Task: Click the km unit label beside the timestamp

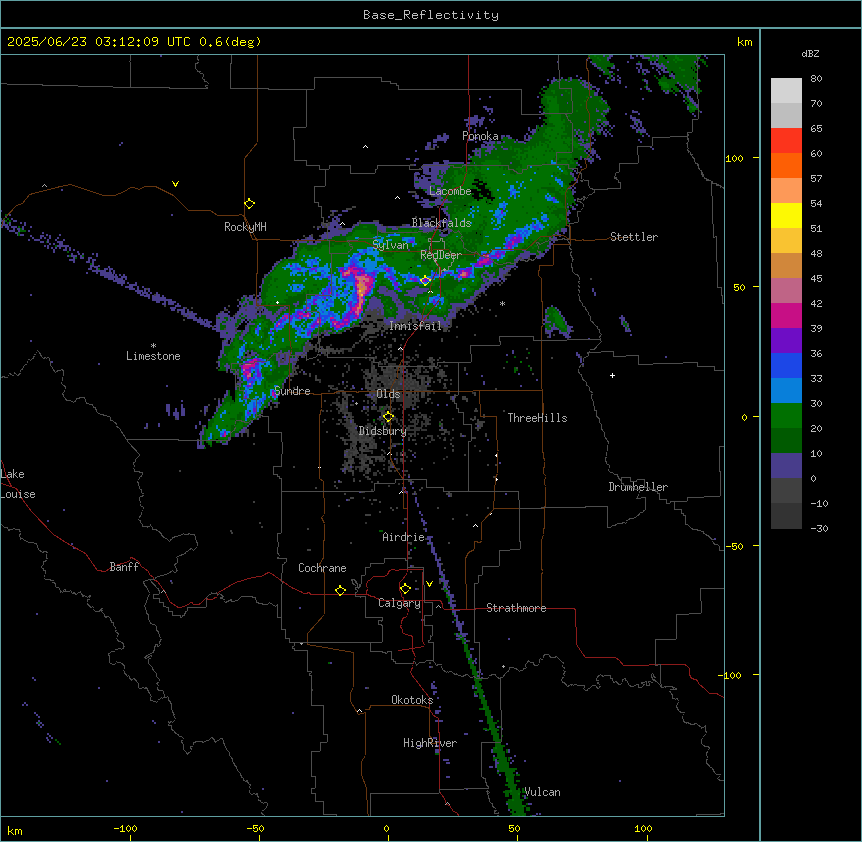Action: pyautogui.click(x=745, y=42)
